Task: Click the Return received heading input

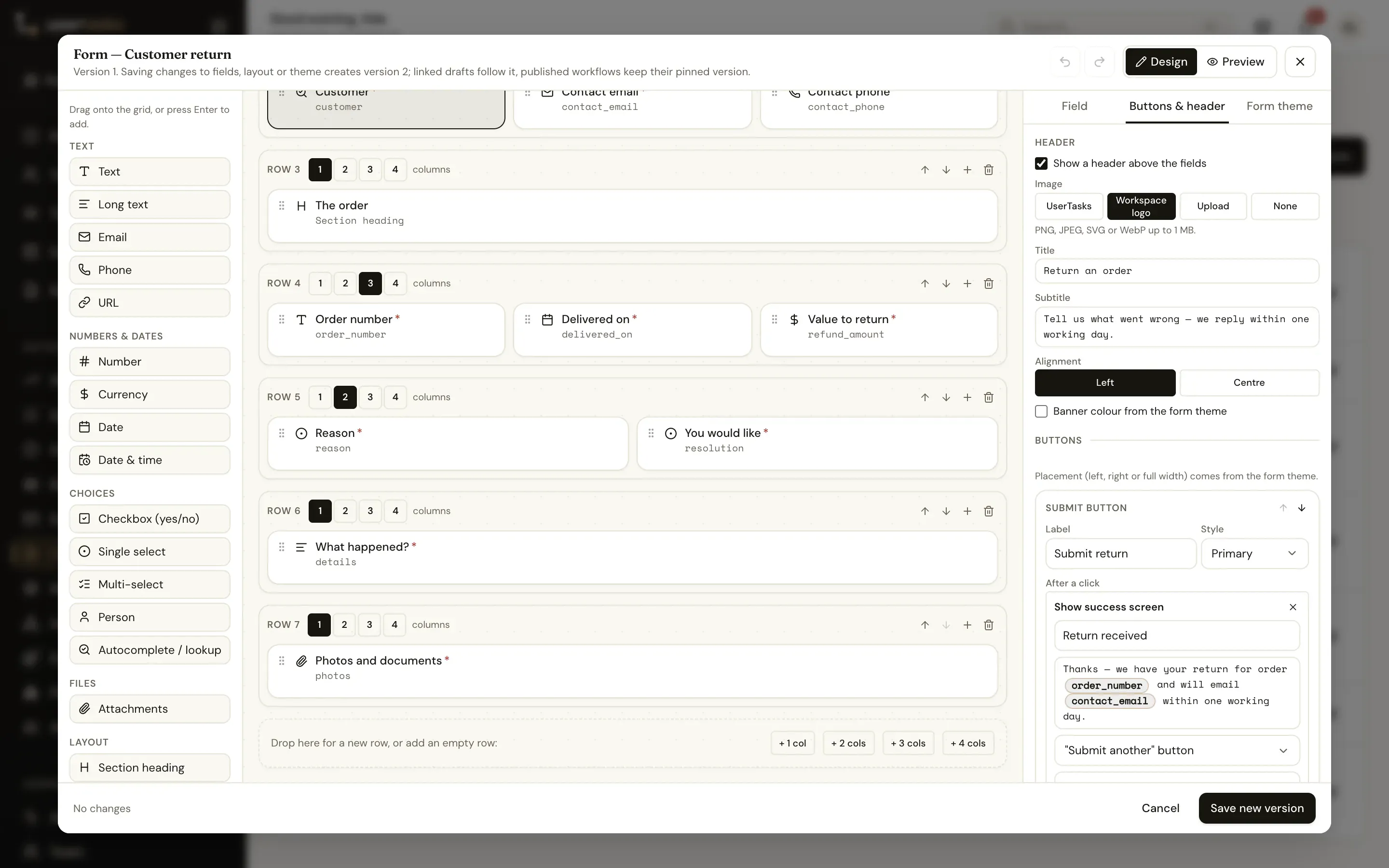Action: (x=1177, y=636)
